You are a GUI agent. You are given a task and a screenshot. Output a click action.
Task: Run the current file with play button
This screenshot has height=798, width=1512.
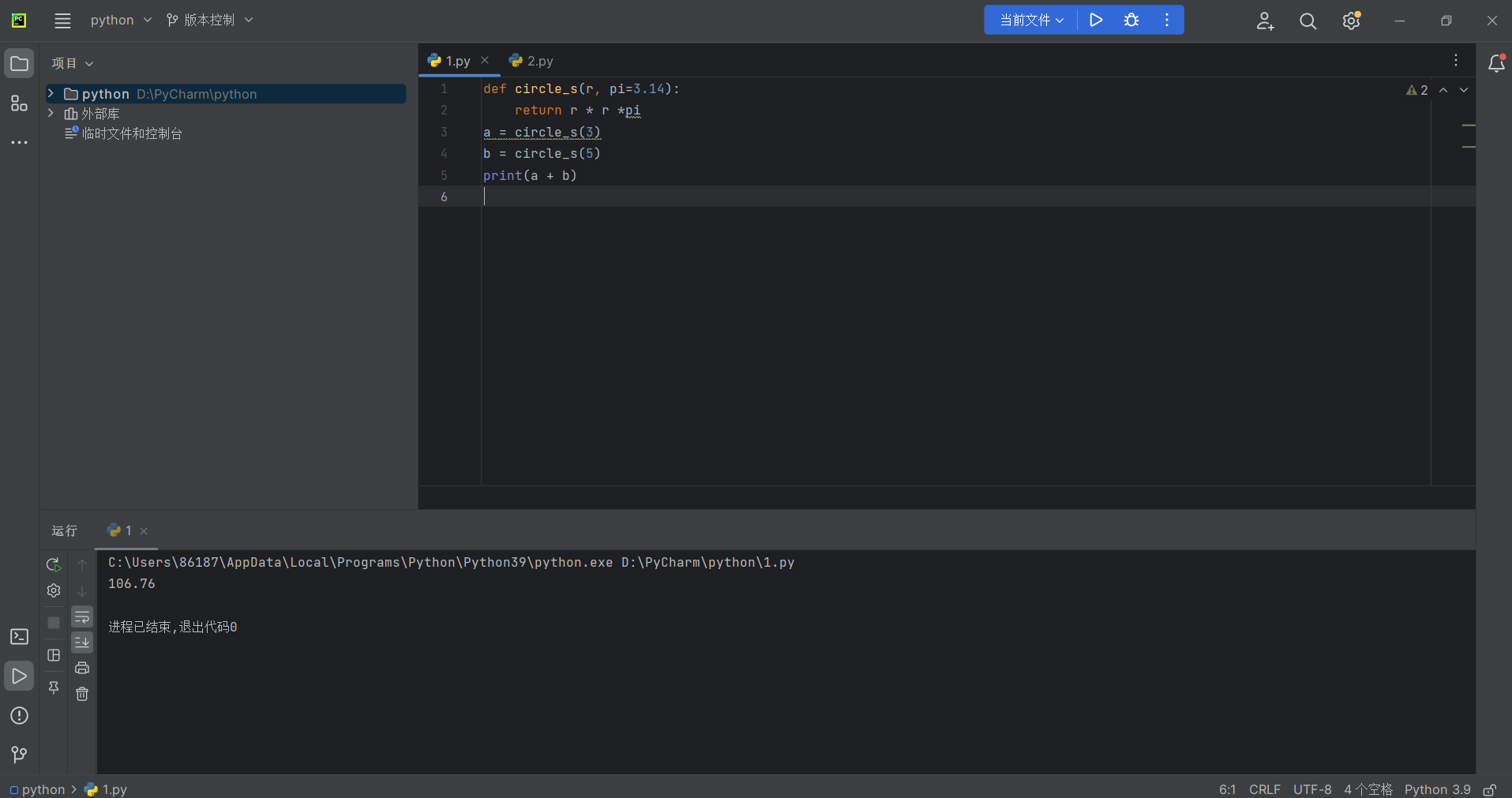(1096, 21)
